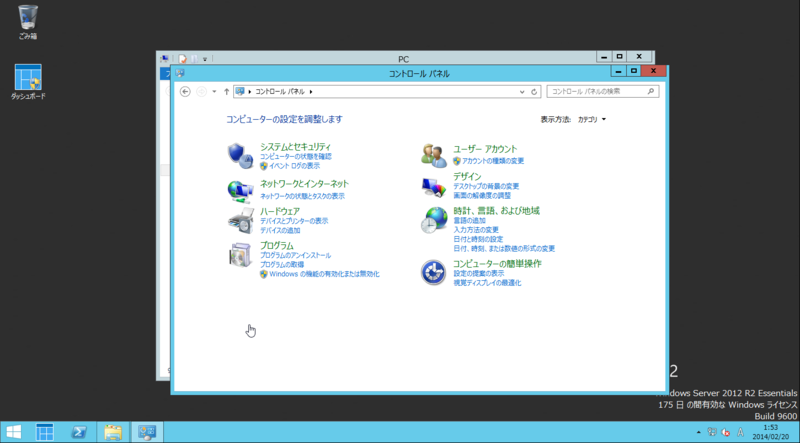Open イベント ログの表示 link

click(x=294, y=166)
